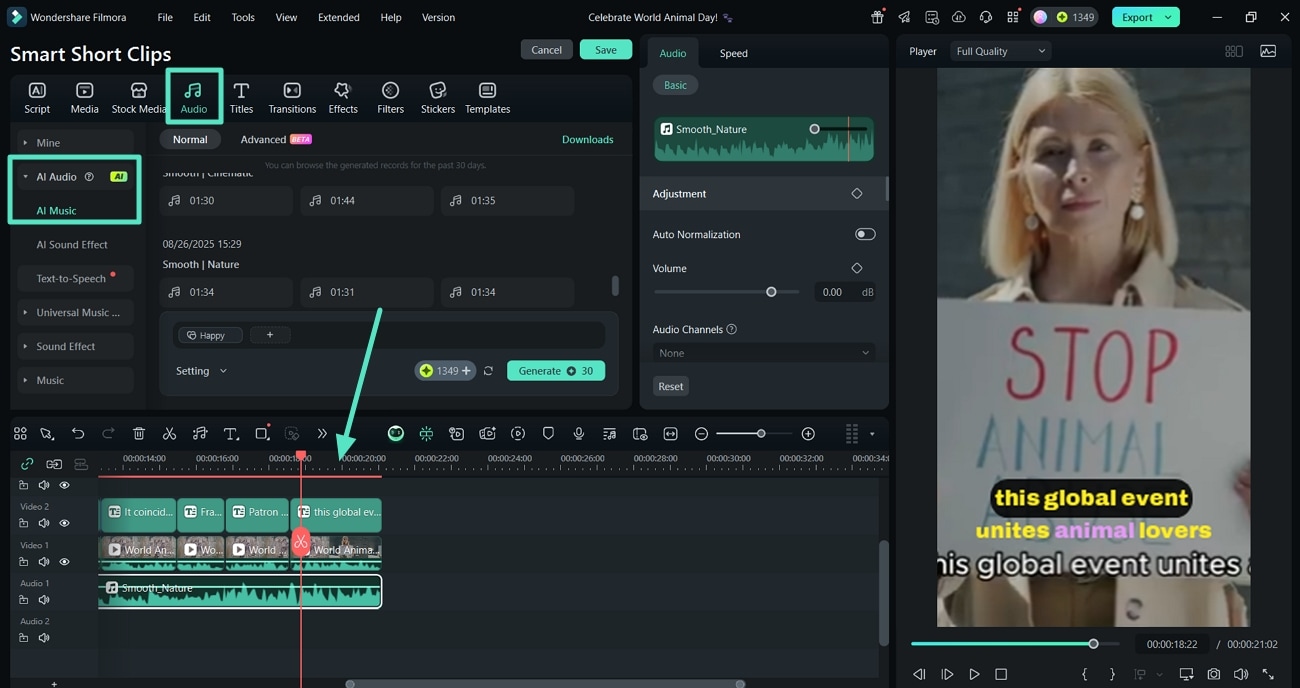Open Stock Media panel
Viewport: 1300px width, 688px height.
(139, 97)
